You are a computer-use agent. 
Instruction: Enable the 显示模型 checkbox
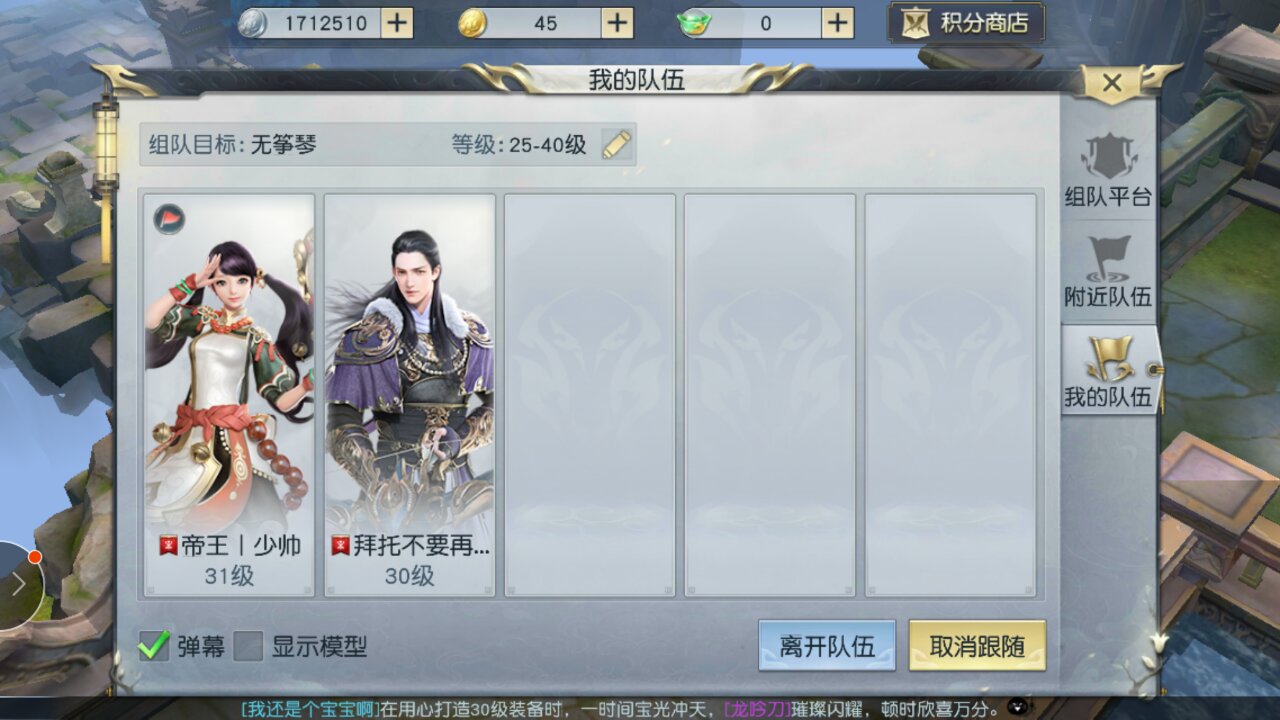click(248, 646)
